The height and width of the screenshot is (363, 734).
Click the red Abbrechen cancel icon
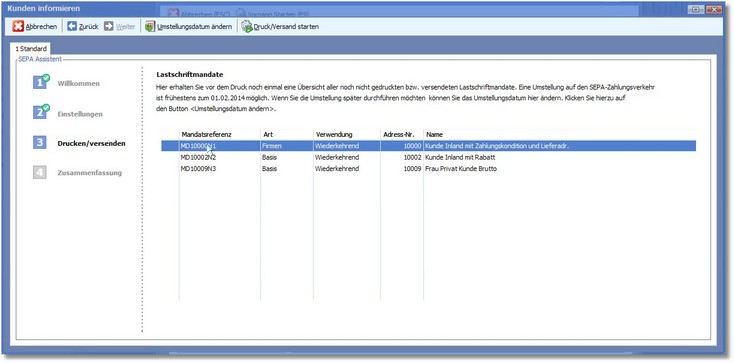click(18, 27)
